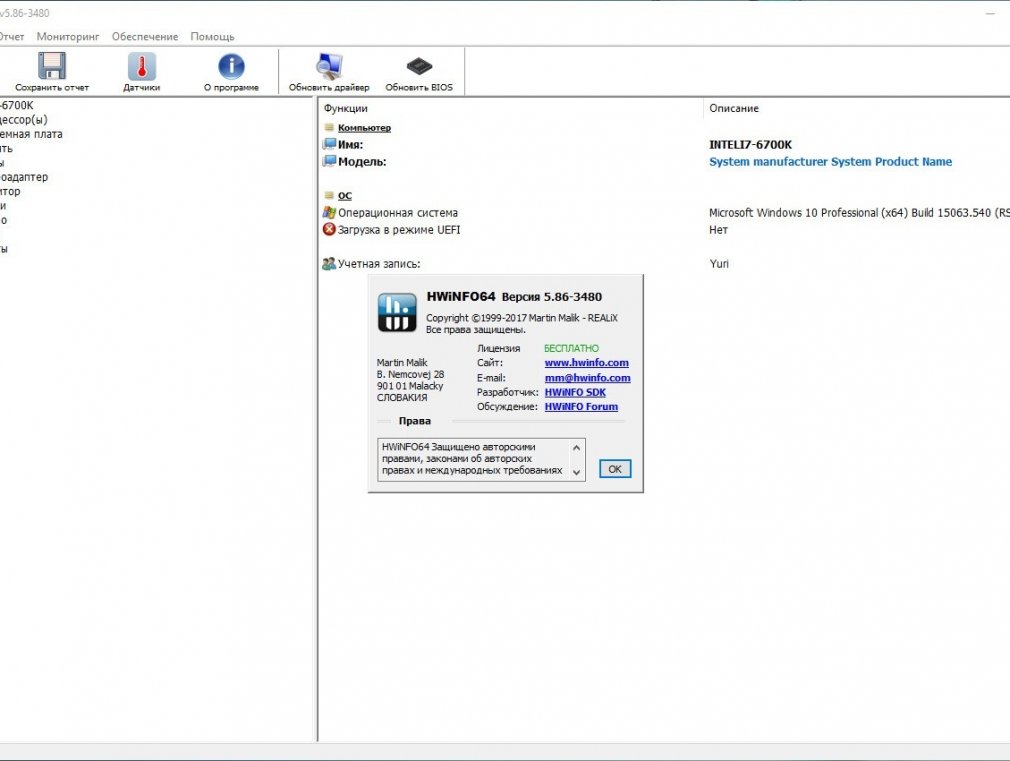Minimize the HWiNFO64 window
The width and height of the screenshot is (1010, 761).
pyautogui.click(x=990, y=13)
